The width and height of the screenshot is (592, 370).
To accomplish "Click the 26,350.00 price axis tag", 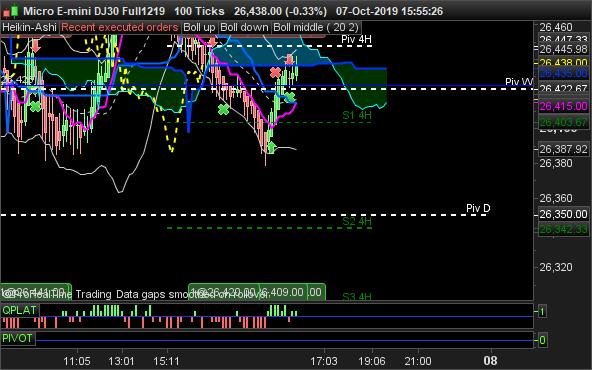I will [563, 214].
